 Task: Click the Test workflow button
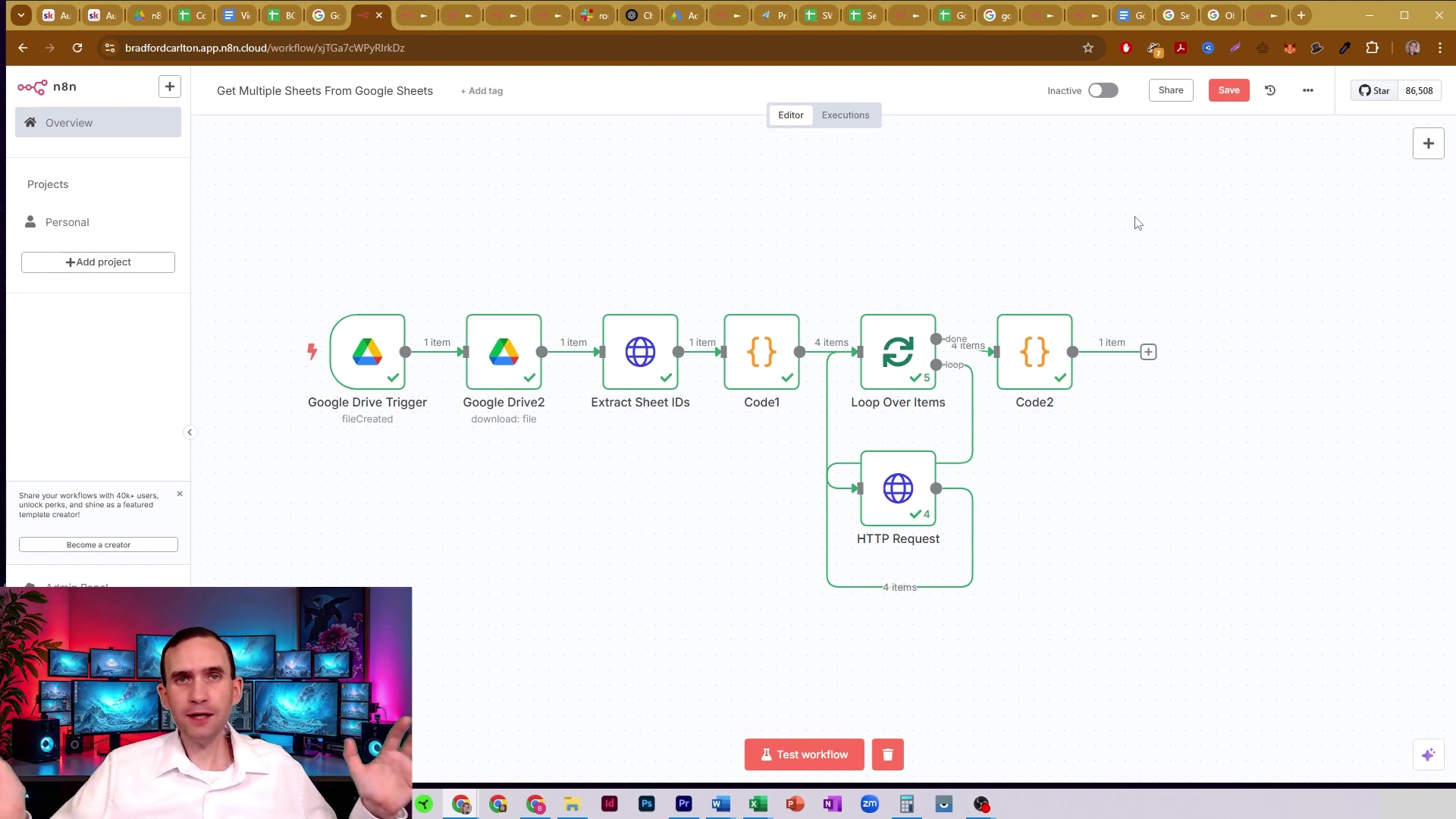click(x=804, y=755)
